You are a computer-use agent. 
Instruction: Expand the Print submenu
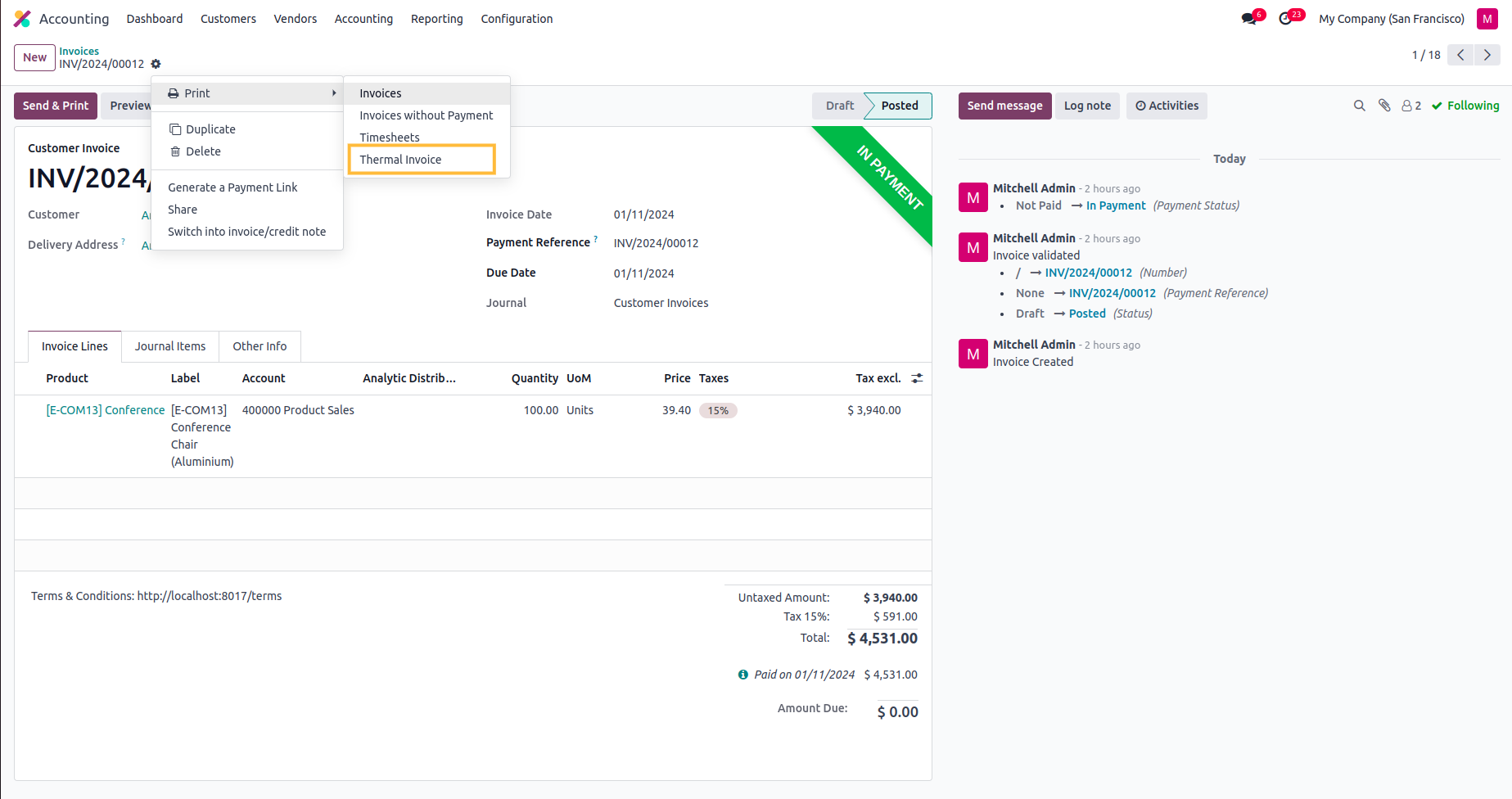[x=247, y=93]
